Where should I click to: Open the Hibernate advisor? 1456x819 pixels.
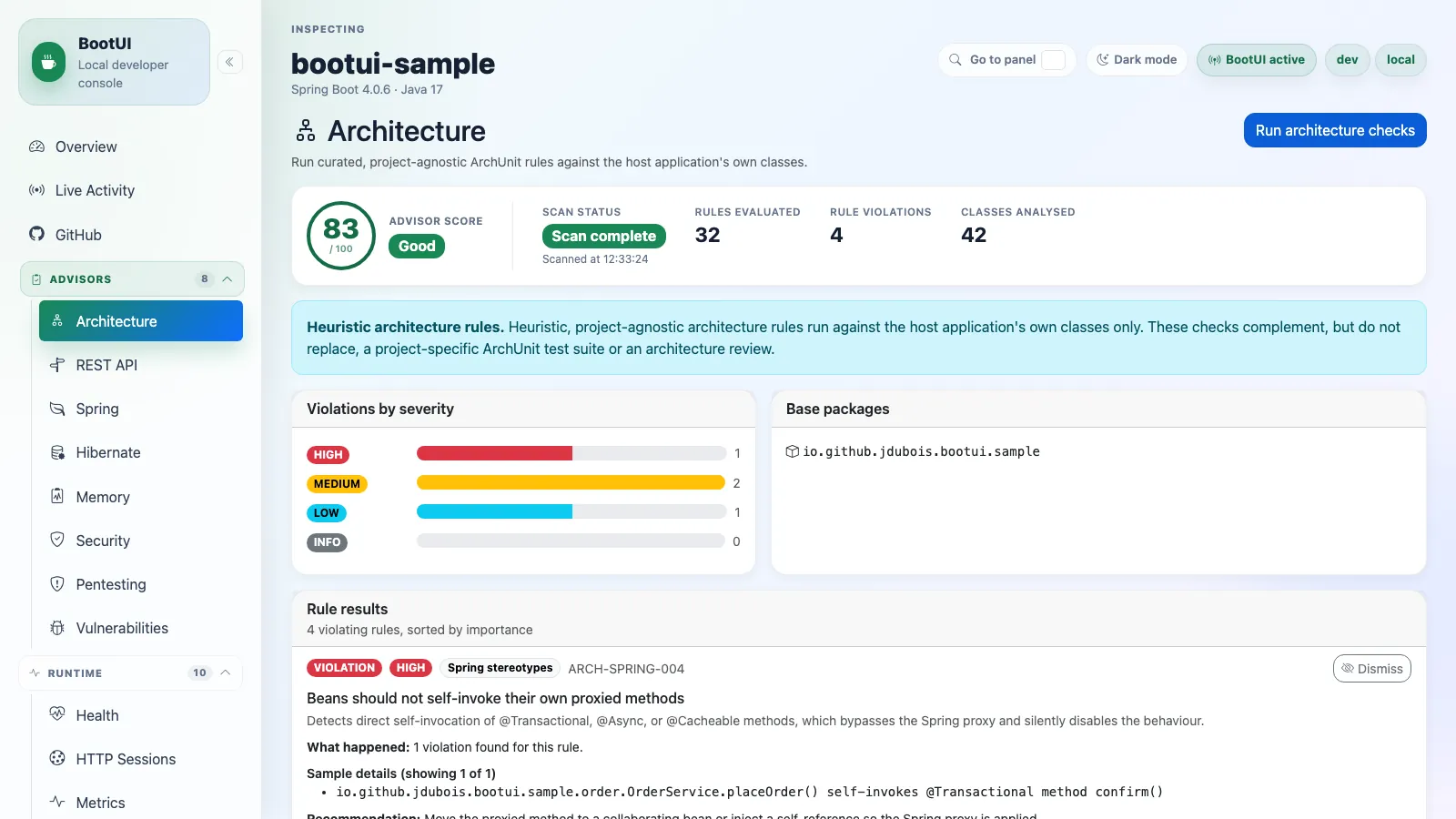[141, 452]
